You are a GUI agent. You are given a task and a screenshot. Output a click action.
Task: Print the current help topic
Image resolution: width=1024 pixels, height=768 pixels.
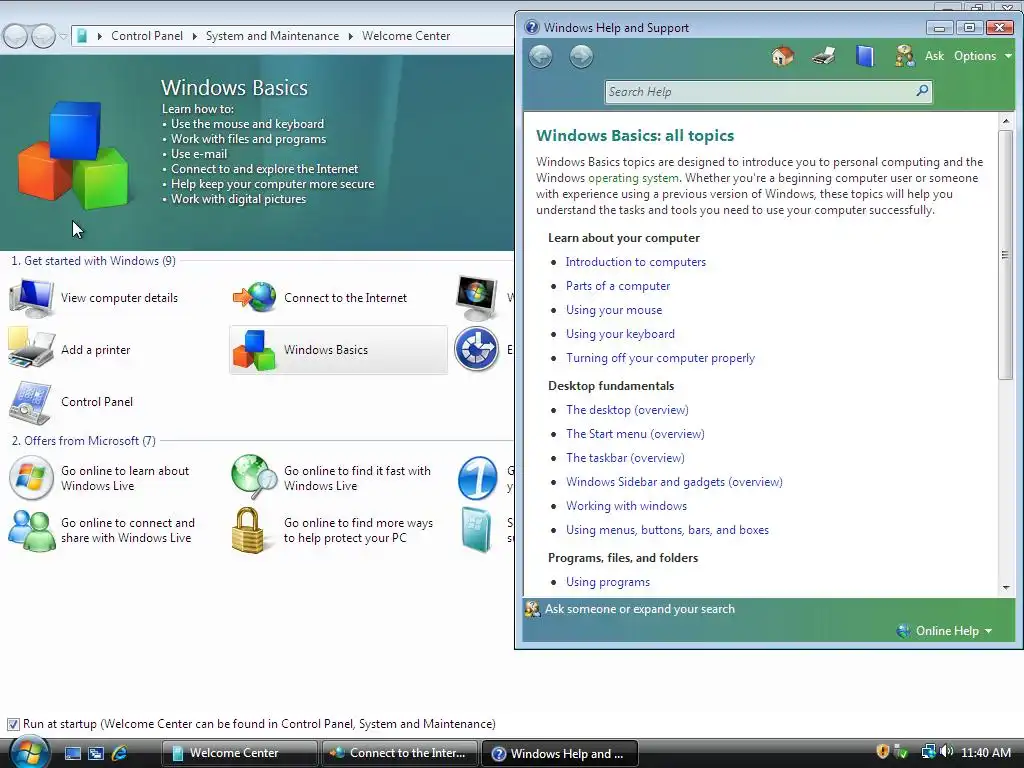click(824, 56)
